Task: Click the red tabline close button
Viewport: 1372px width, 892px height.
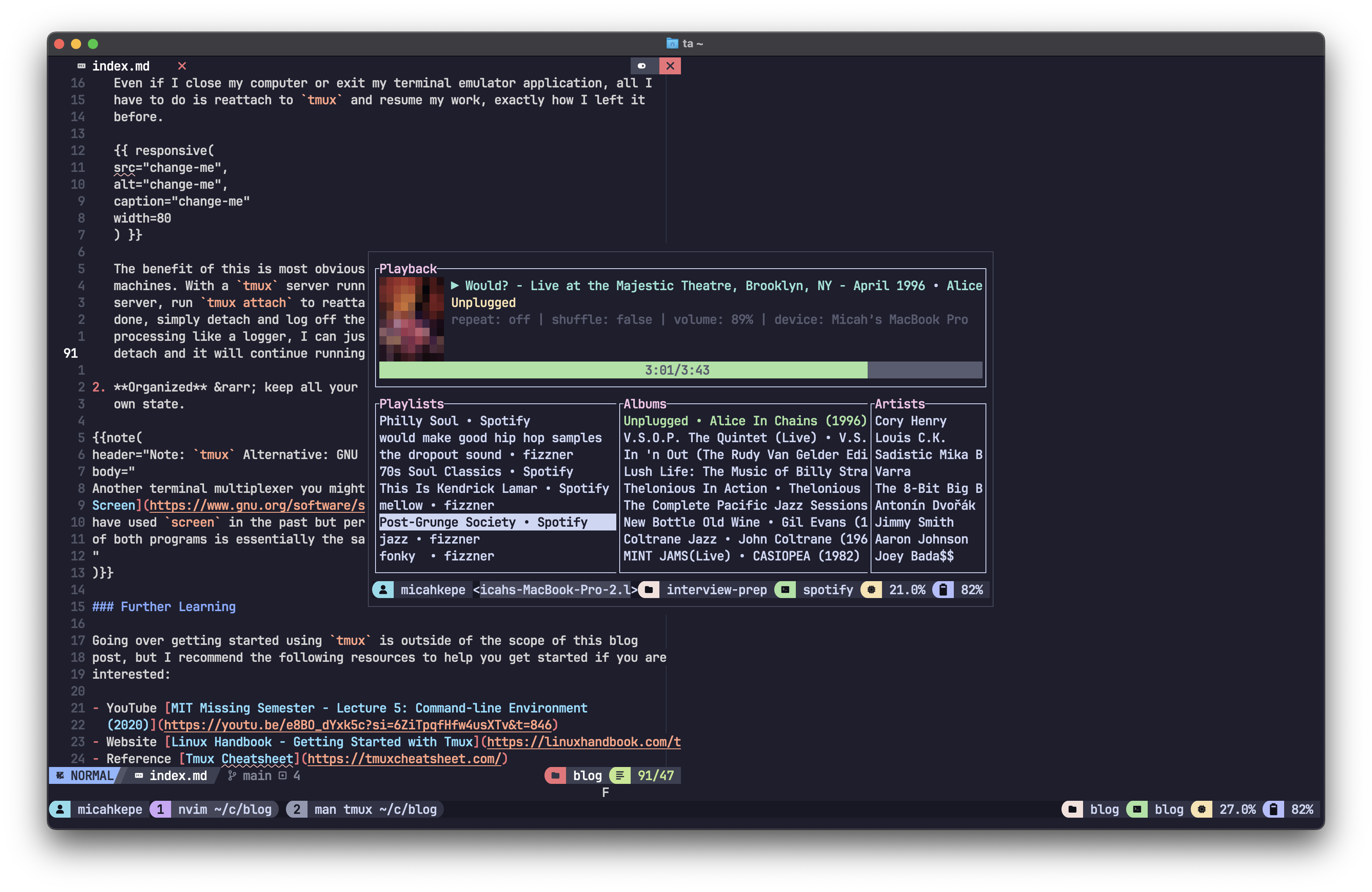Action: (670, 66)
